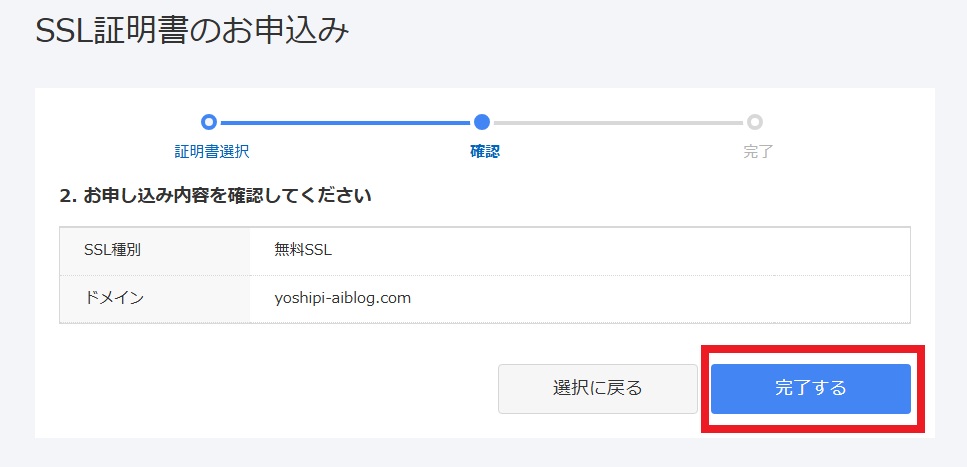Click the 確認 step circle
967x467 pixels.
[482, 122]
